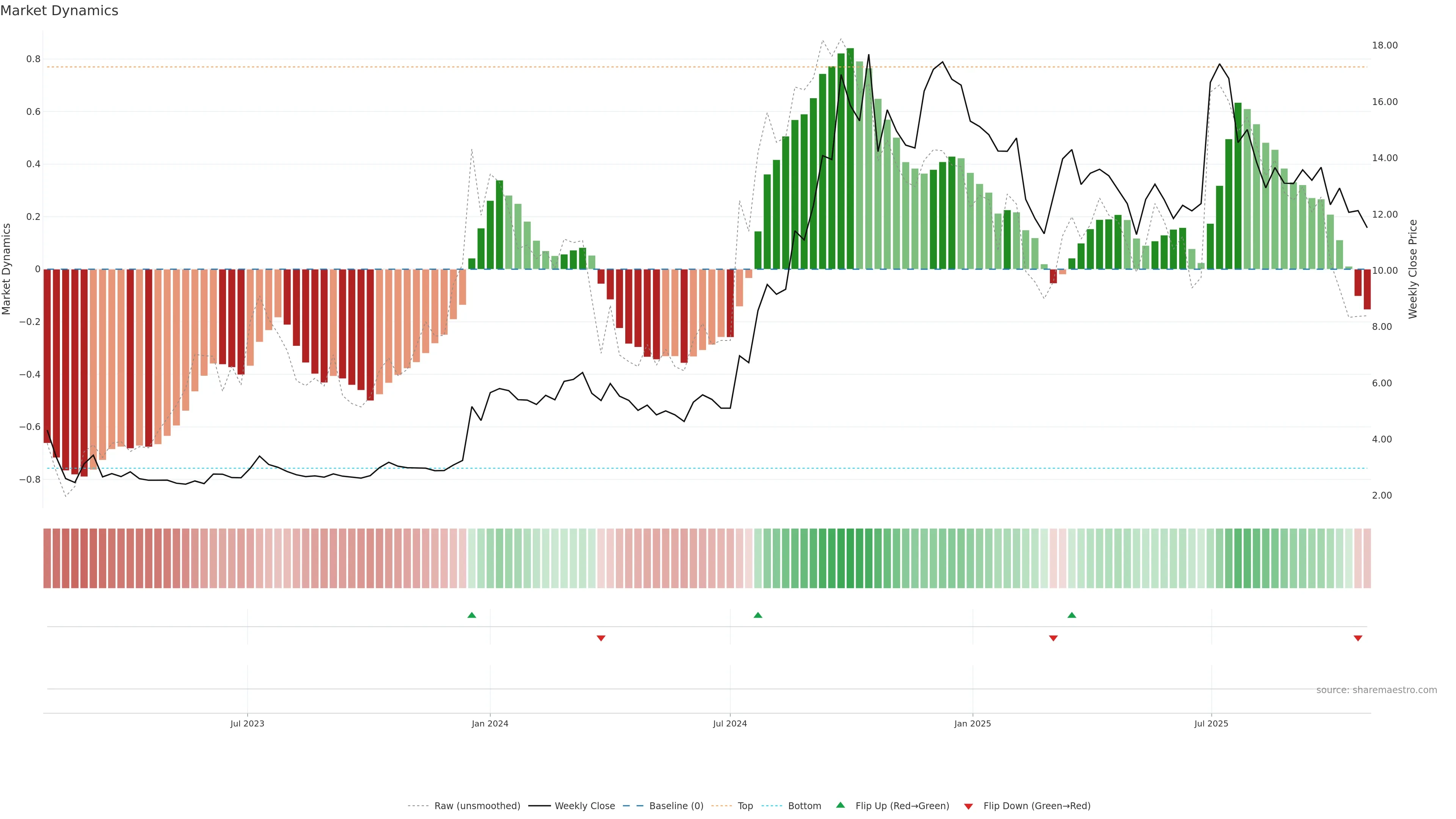Click the Flip Down triangle icon in legend
The width and height of the screenshot is (1456, 819).
[968, 806]
